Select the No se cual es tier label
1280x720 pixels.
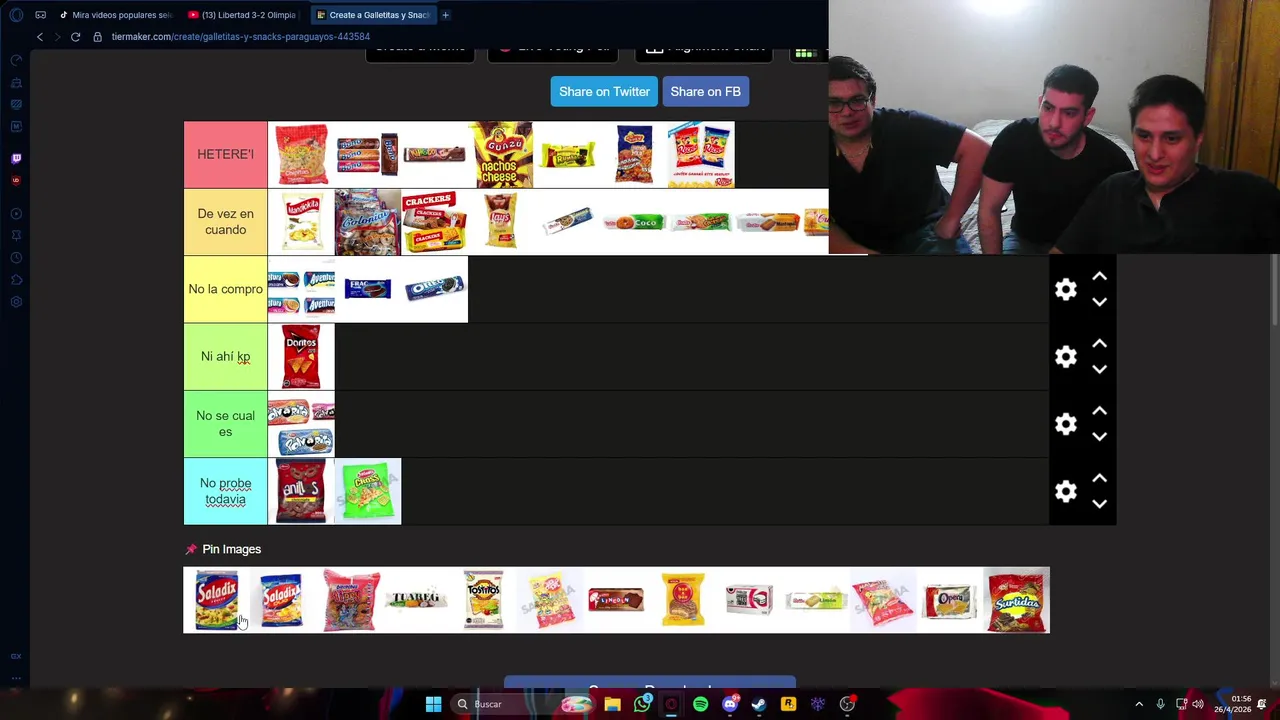click(225, 424)
